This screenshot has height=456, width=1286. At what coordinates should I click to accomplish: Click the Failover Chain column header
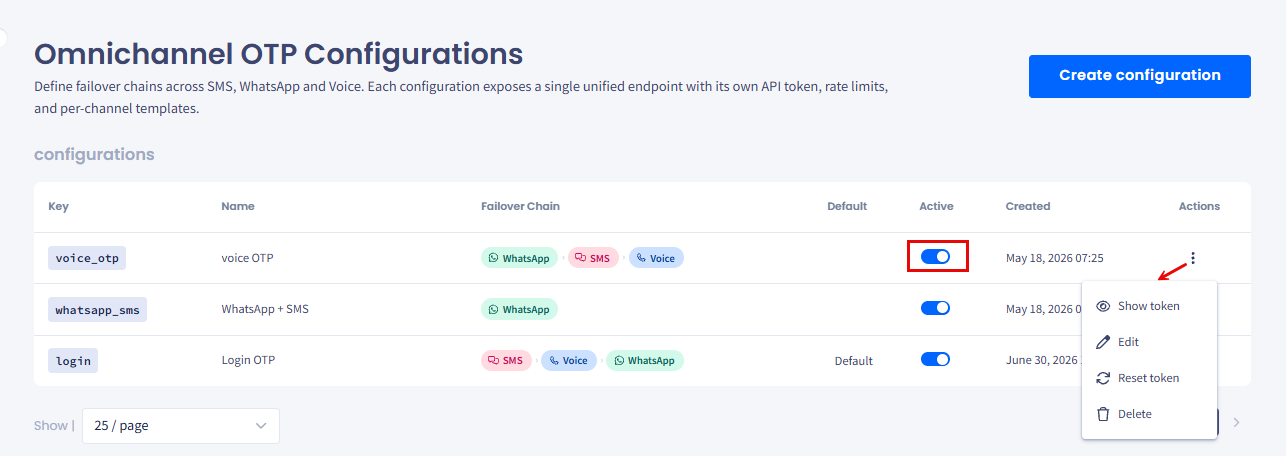click(x=520, y=206)
